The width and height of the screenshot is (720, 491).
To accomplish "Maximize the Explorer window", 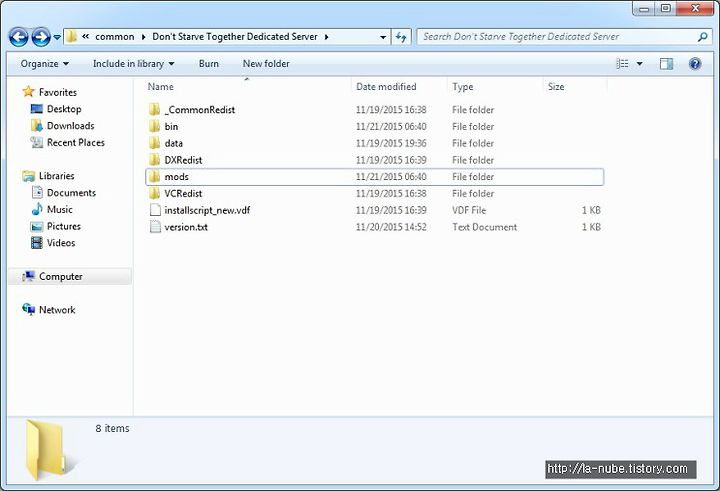I will coord(666,8).
